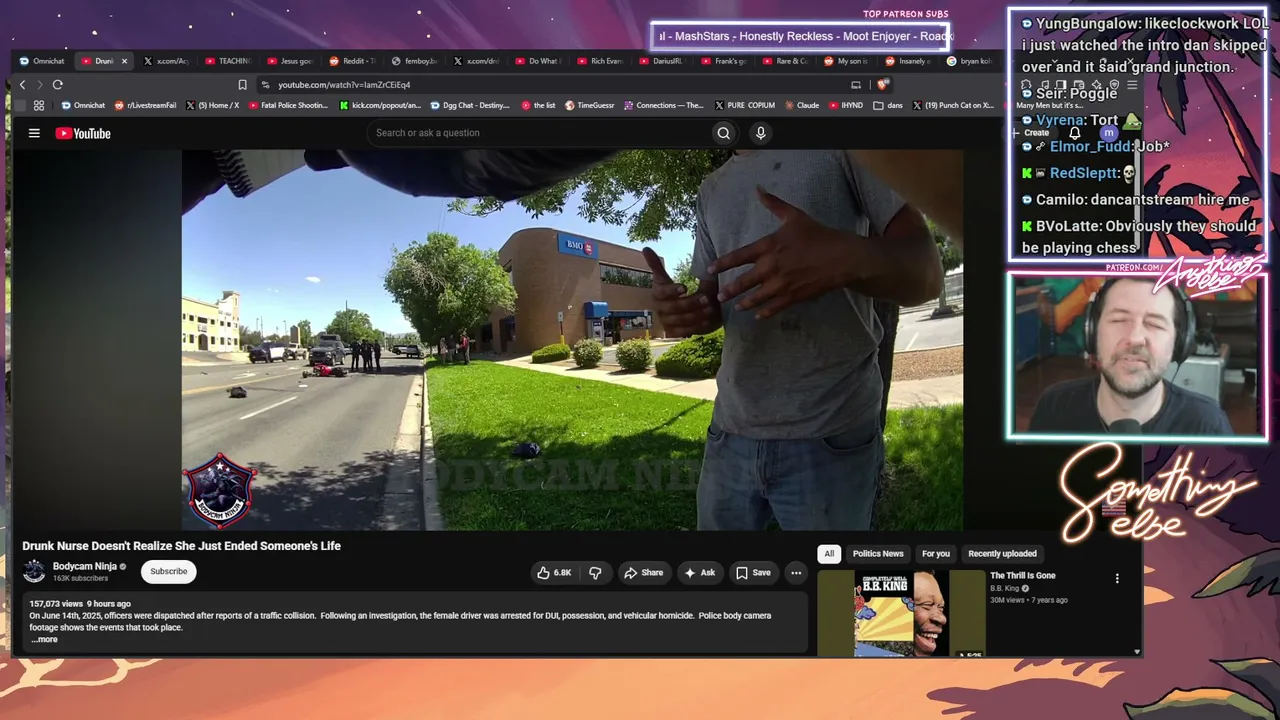Open the Punch Cat on X bookmark

click(952, 105)
